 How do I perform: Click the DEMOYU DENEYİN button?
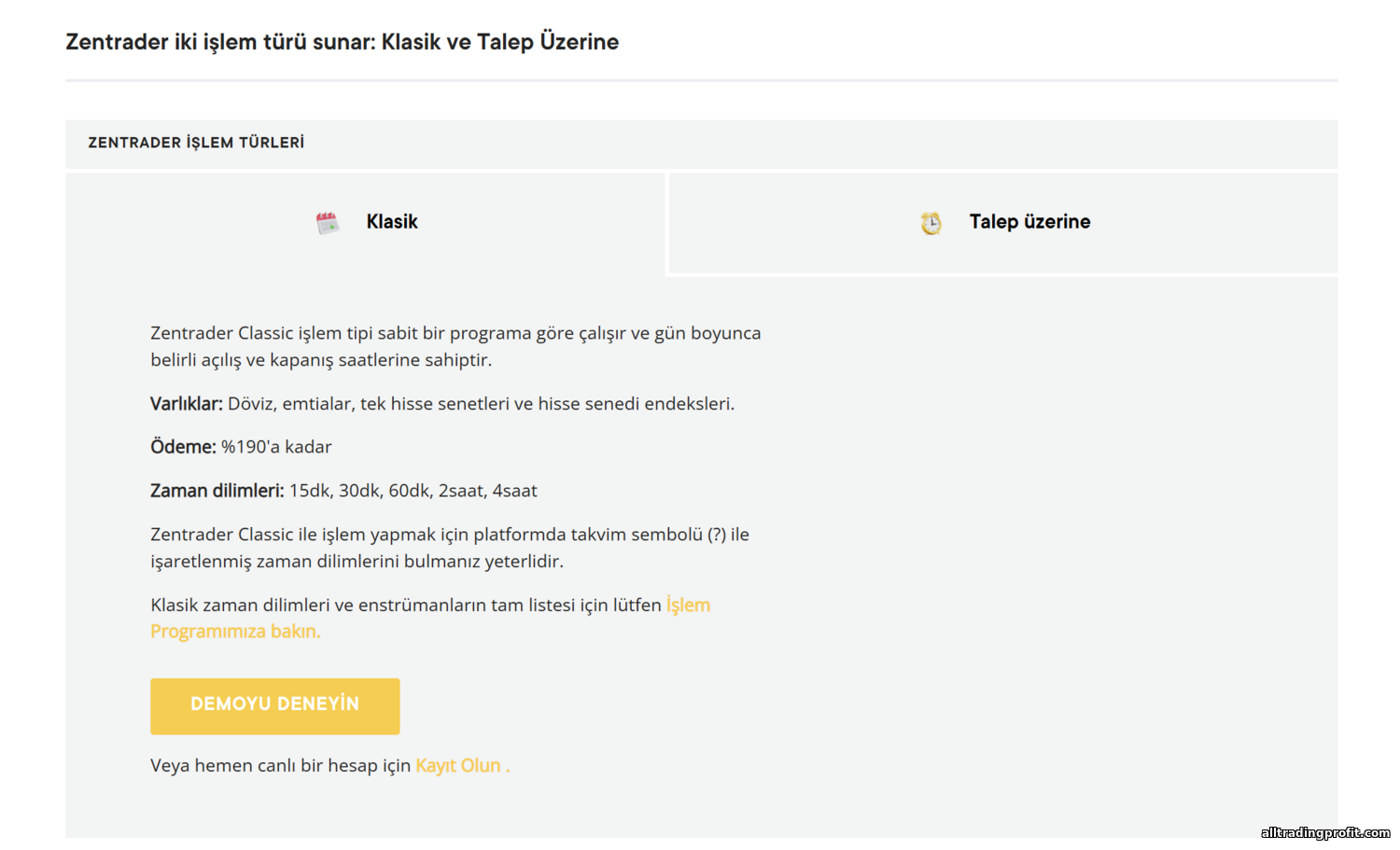[275, 706]
